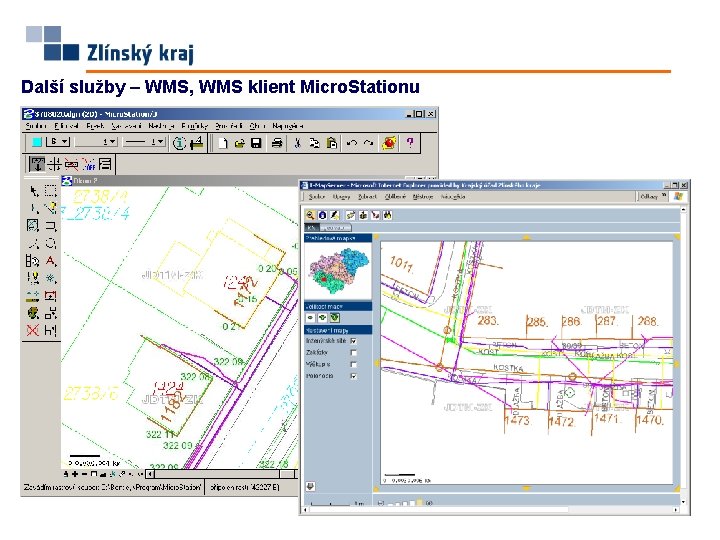The height and width of the screenshot is (540, 720).
Task: Open the Nástroje menu in MicroStation
Action: click(x=161, y=126)
